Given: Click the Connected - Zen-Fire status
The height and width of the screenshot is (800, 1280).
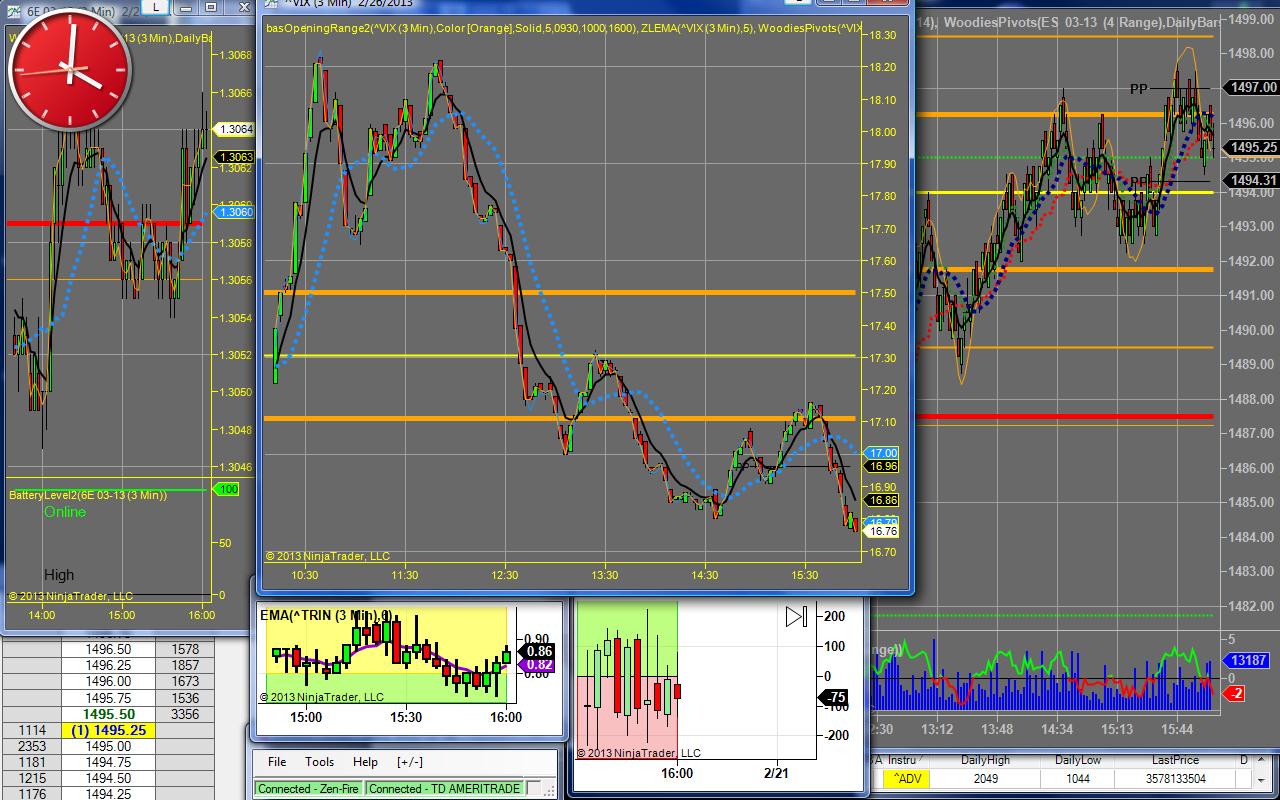Looking at the screenshot, I should tap(308, 788).
